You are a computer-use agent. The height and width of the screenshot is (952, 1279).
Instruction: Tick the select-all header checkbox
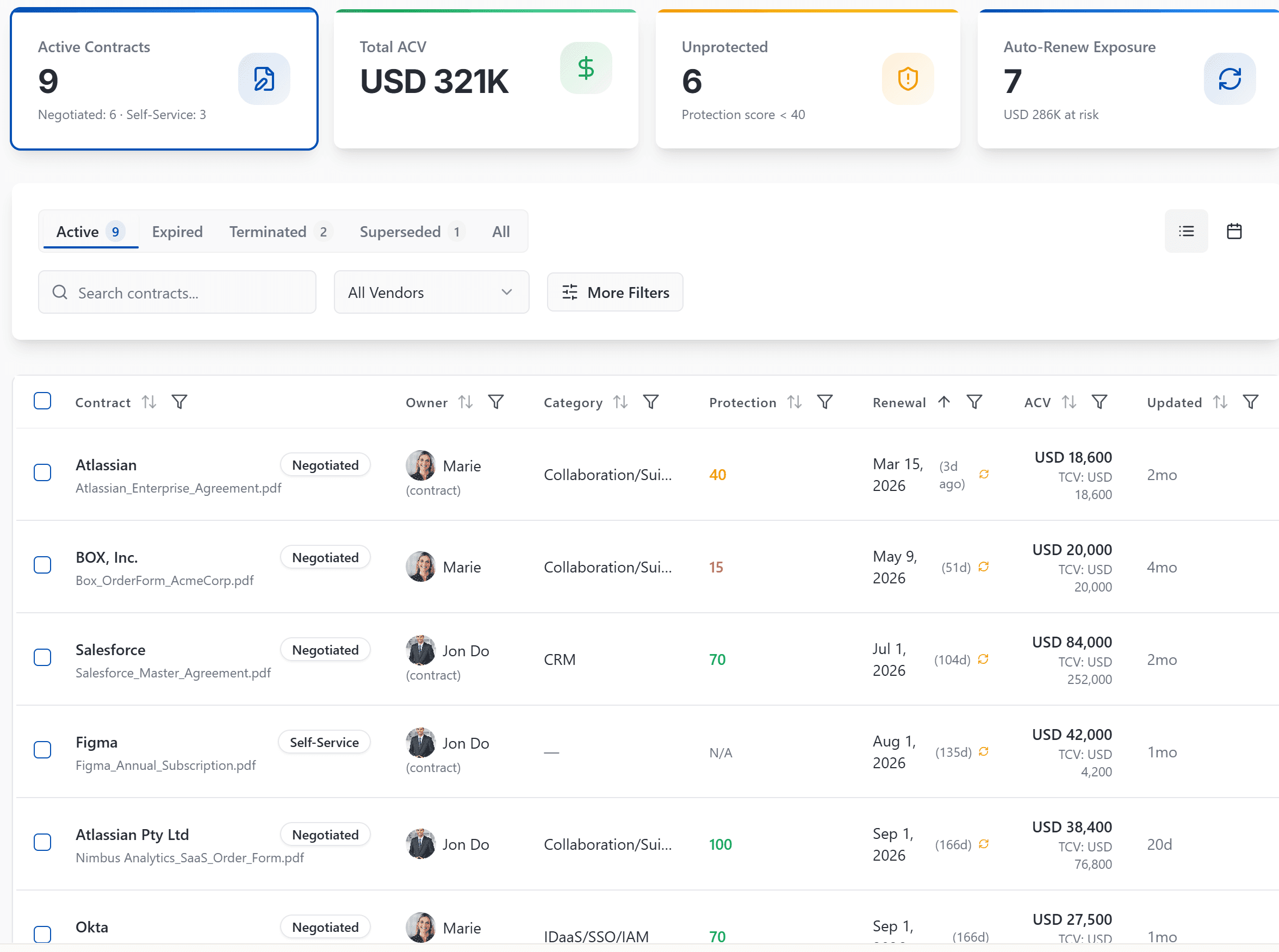pyautogui.click(x=42, y=401)
